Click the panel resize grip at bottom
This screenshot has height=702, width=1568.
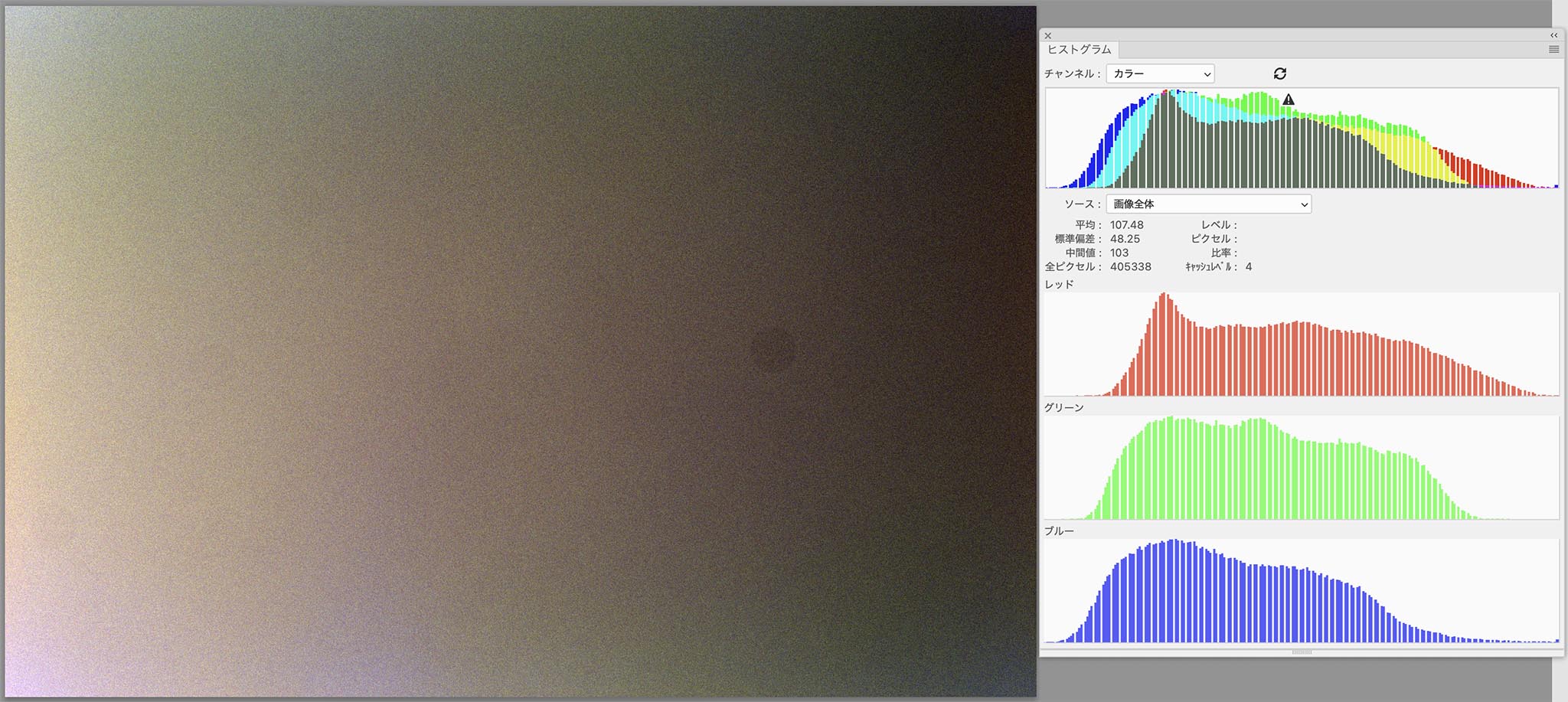1302,652
